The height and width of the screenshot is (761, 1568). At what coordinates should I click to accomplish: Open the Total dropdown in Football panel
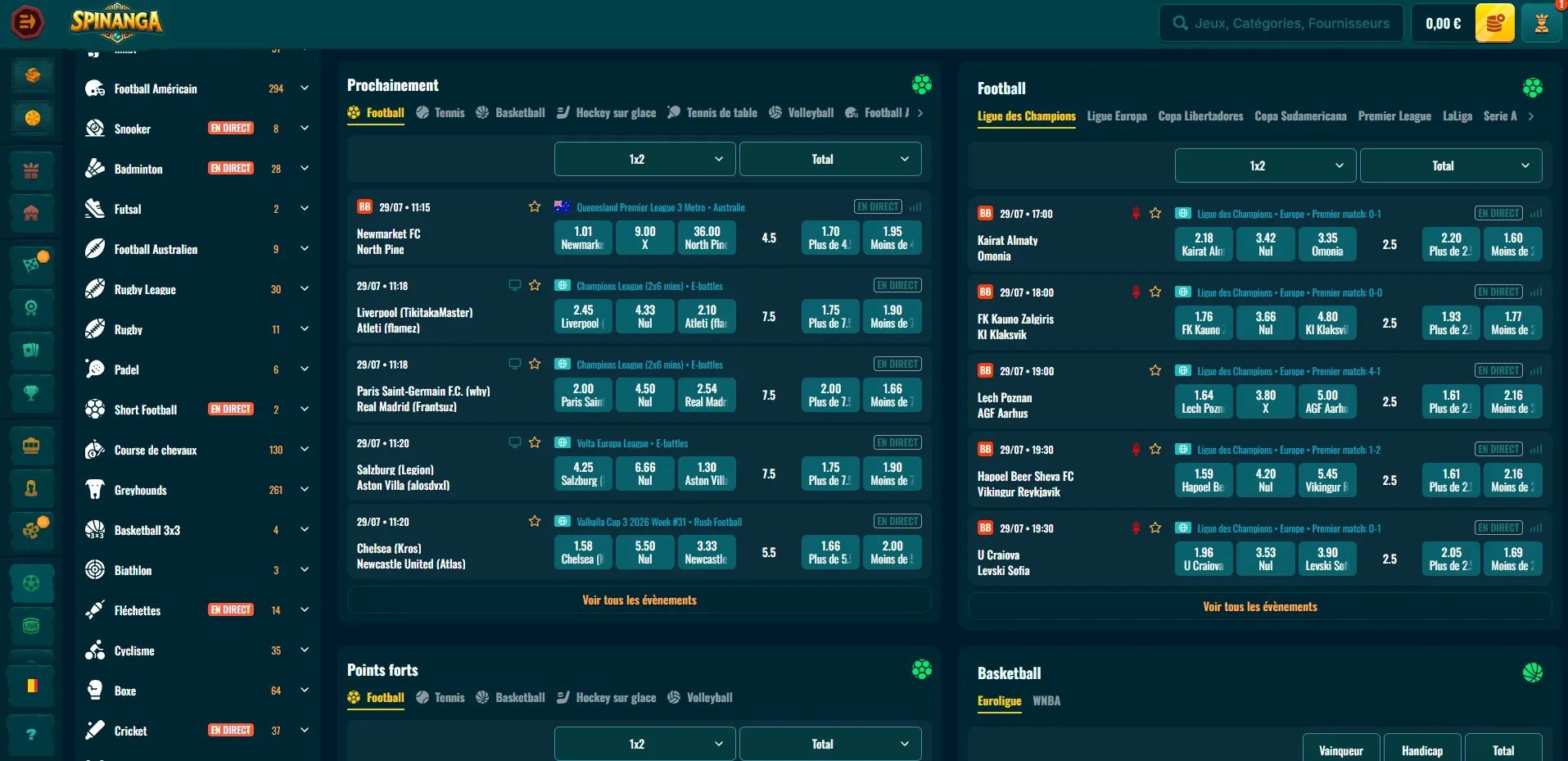(x=1451, y=165)
